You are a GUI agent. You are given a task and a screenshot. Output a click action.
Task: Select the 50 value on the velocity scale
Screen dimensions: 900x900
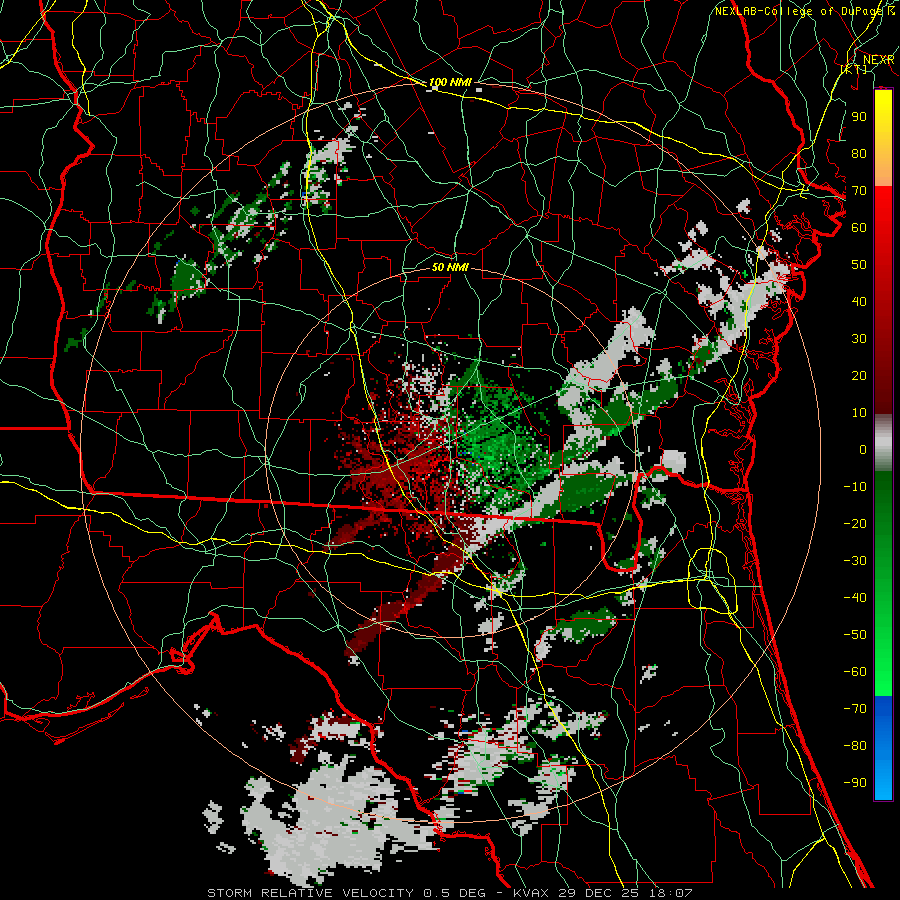[x=859, y=265]
